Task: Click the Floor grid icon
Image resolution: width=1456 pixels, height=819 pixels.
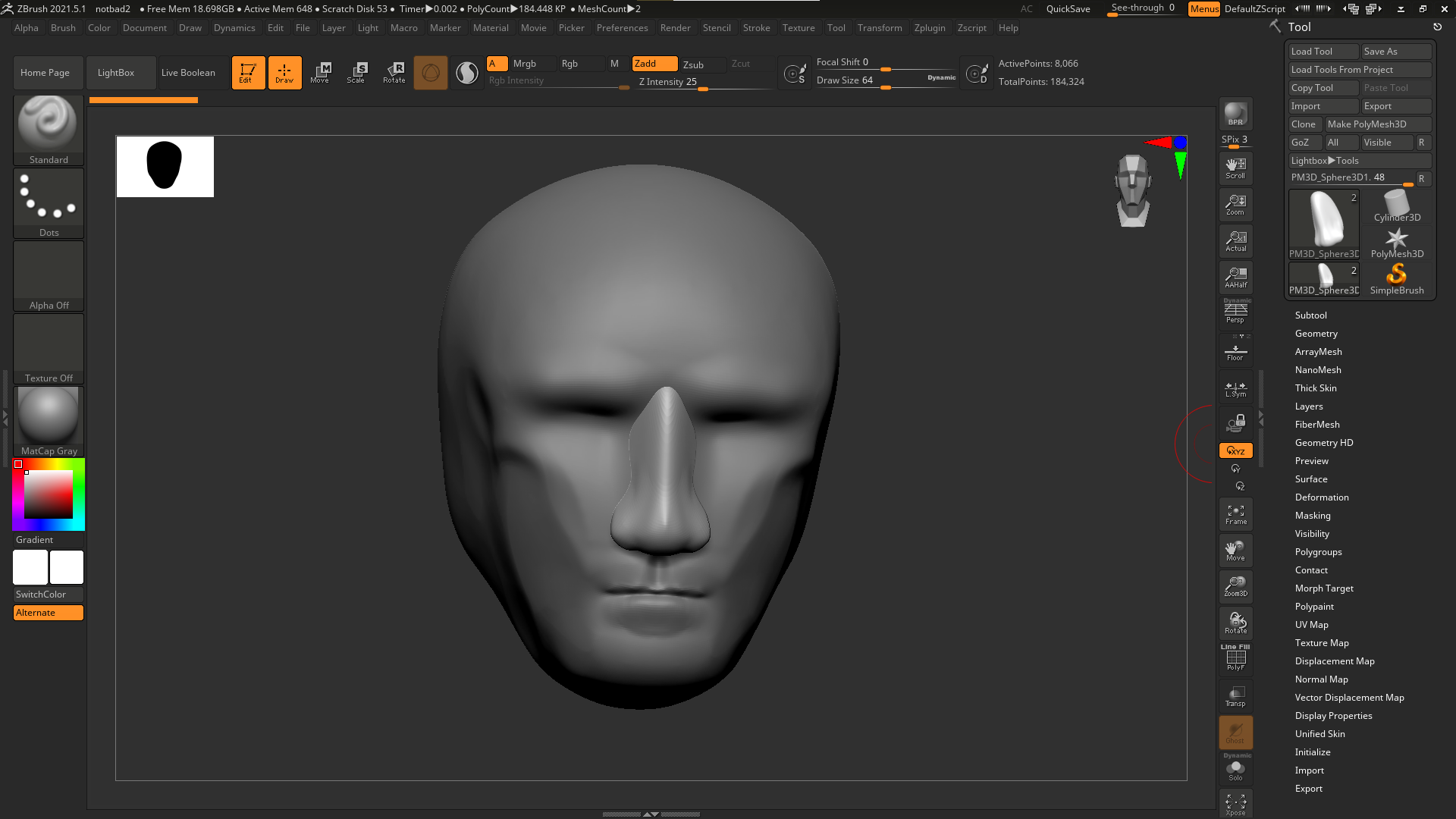Action: click(1235, 352)
